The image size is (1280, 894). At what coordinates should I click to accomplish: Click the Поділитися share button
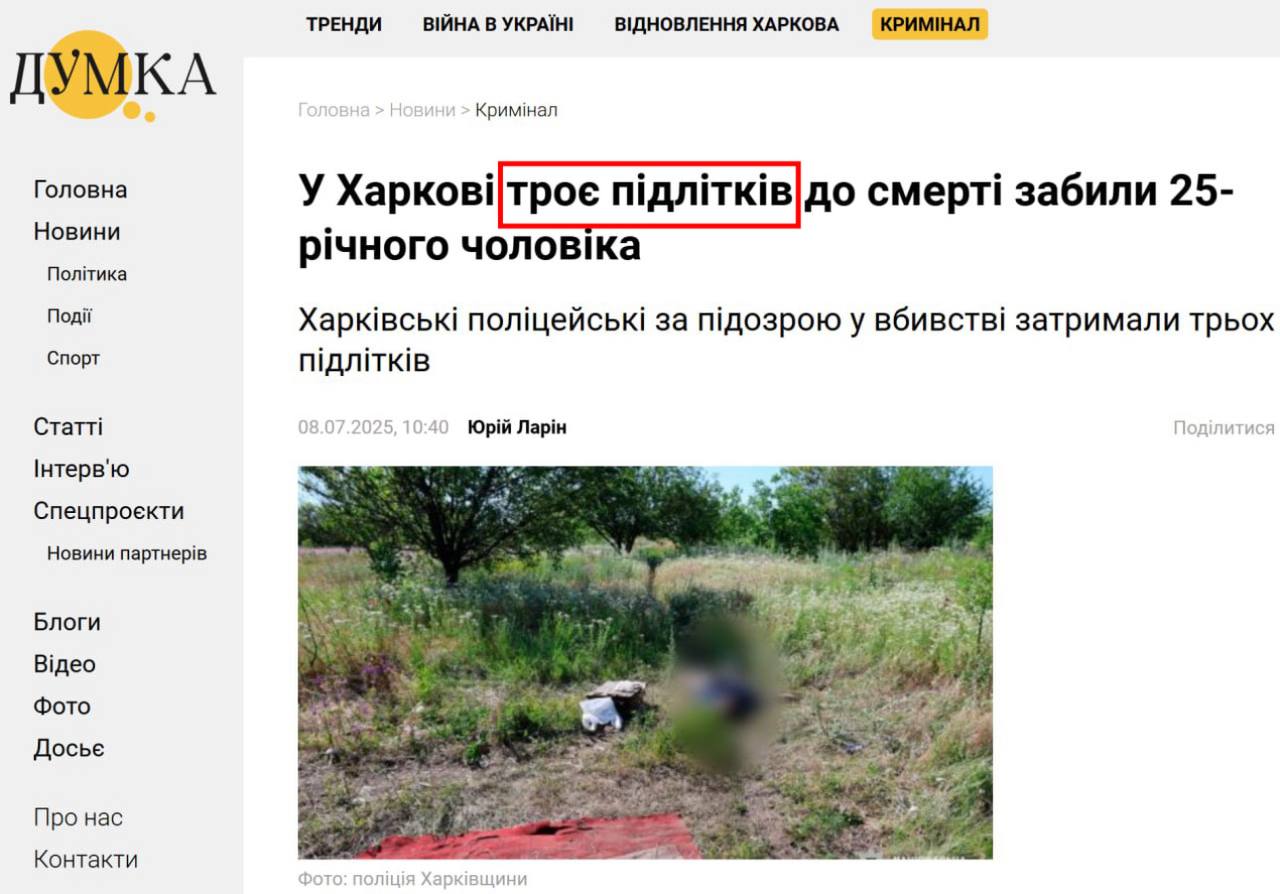[x=1224, y=428]
